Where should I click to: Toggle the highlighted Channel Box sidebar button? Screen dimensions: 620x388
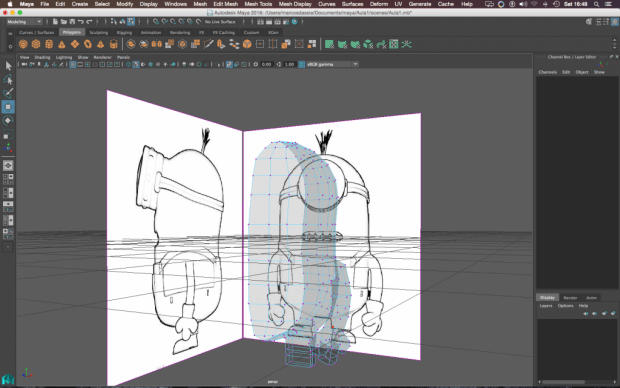tap(614, 22)
